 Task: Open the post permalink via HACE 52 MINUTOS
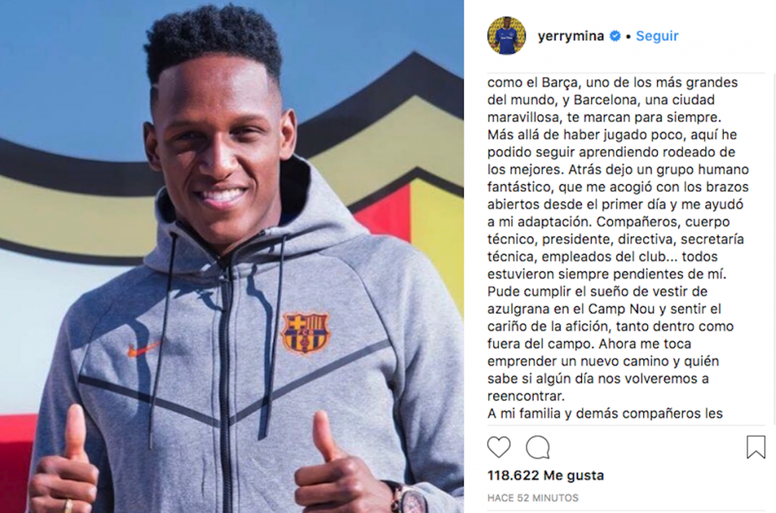pyautogui.click(x=533, y=498)
